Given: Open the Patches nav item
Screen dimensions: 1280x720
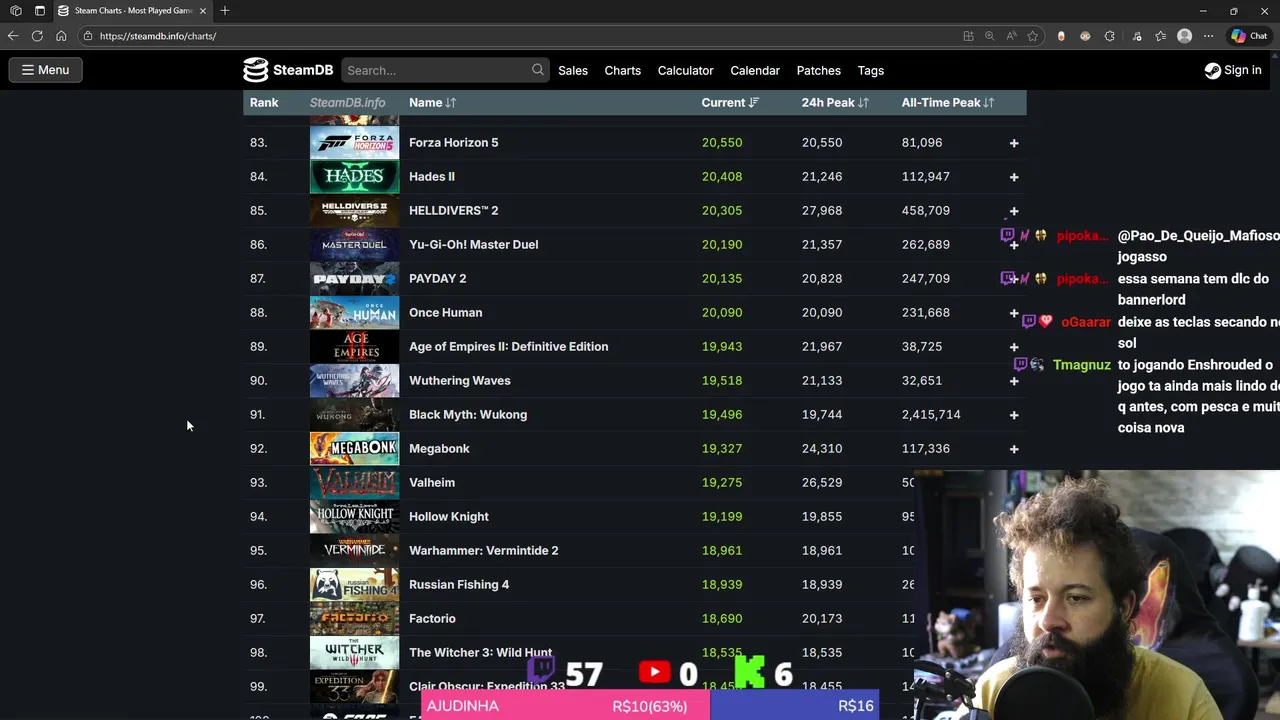Looking at the screenshot, I should tap(818, 70).
